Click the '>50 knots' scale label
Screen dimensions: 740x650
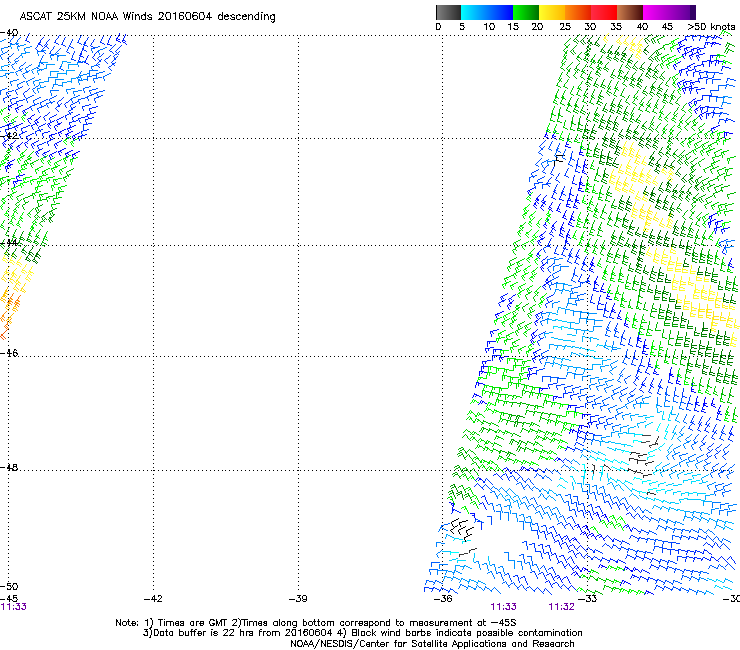[711, 27]
